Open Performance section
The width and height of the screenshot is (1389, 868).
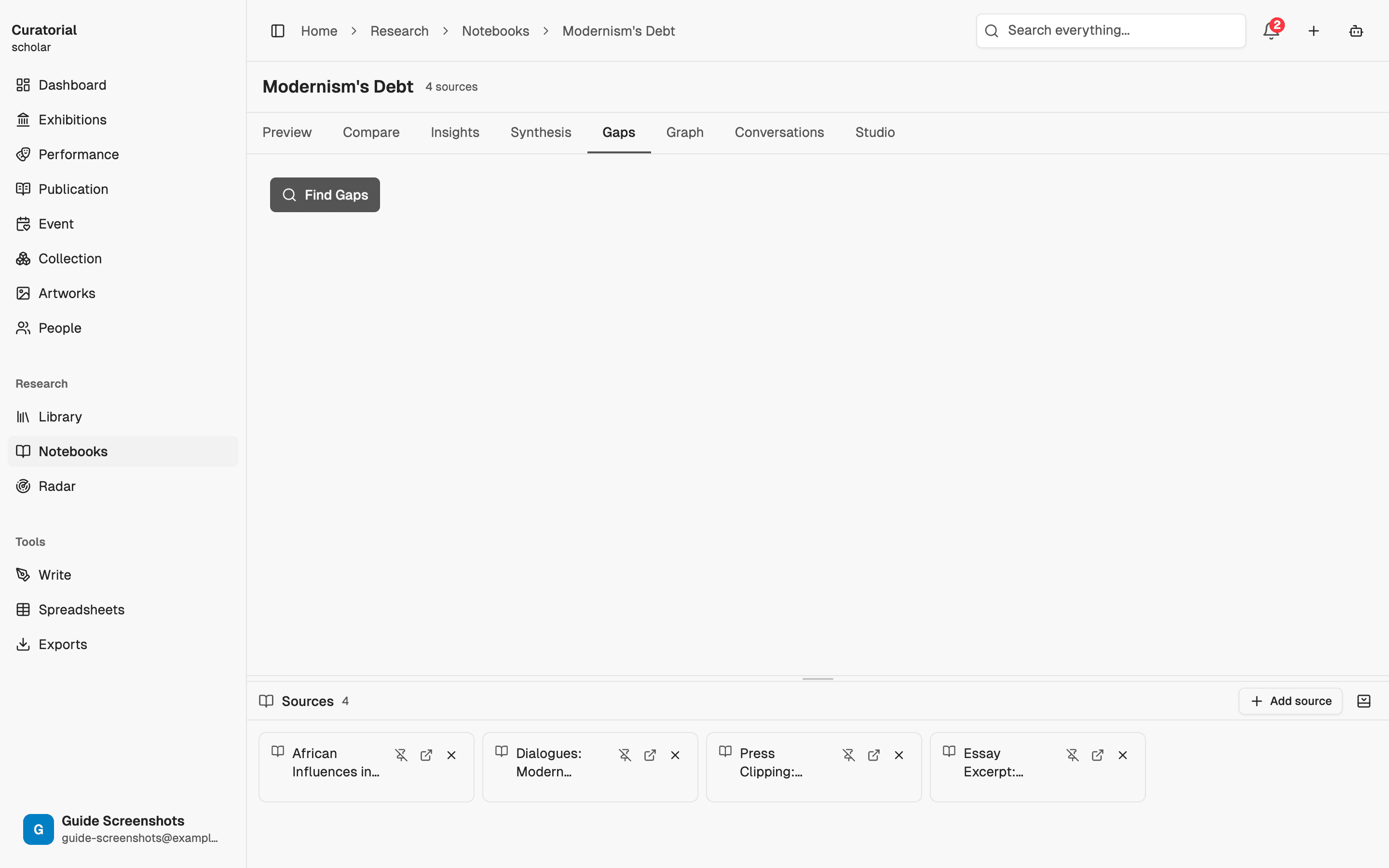[x=123, y=154]
